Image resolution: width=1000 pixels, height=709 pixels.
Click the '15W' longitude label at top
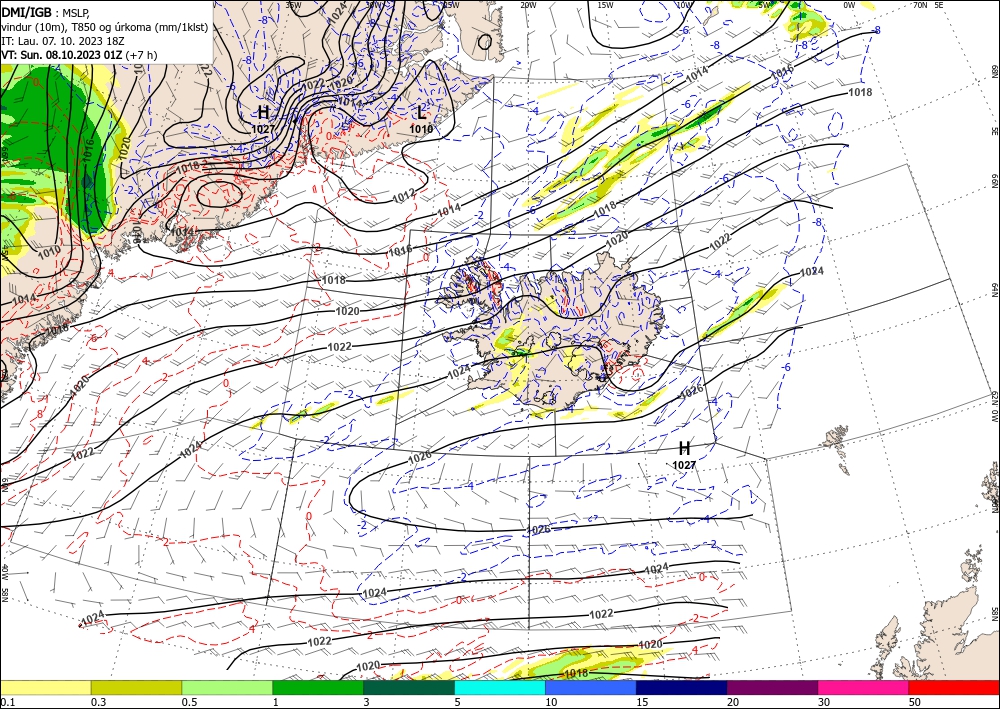pos(605,5)
